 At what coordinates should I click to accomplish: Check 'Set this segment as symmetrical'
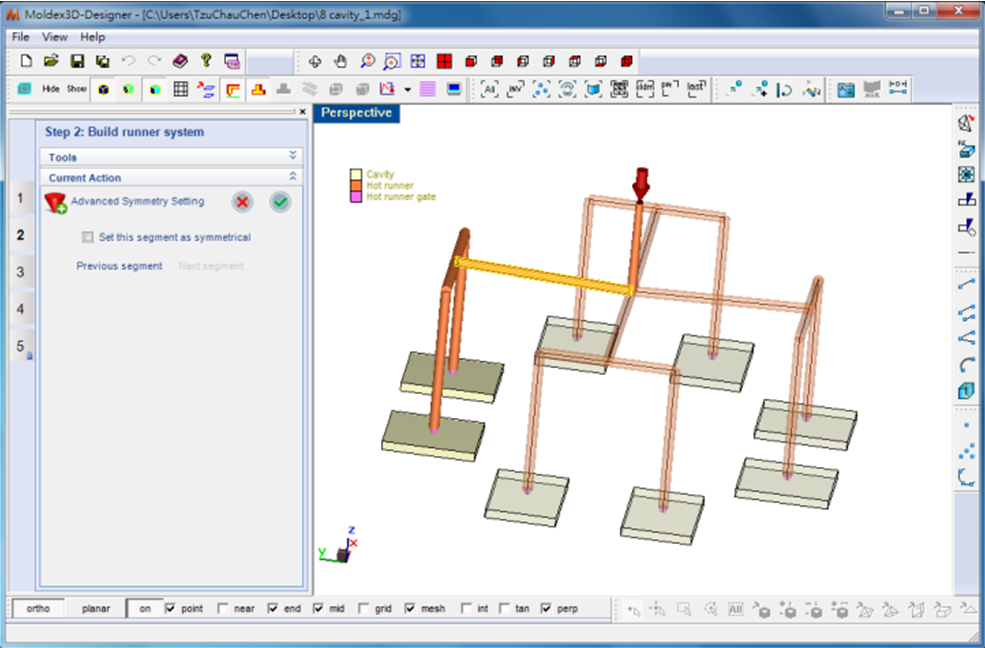88,237
